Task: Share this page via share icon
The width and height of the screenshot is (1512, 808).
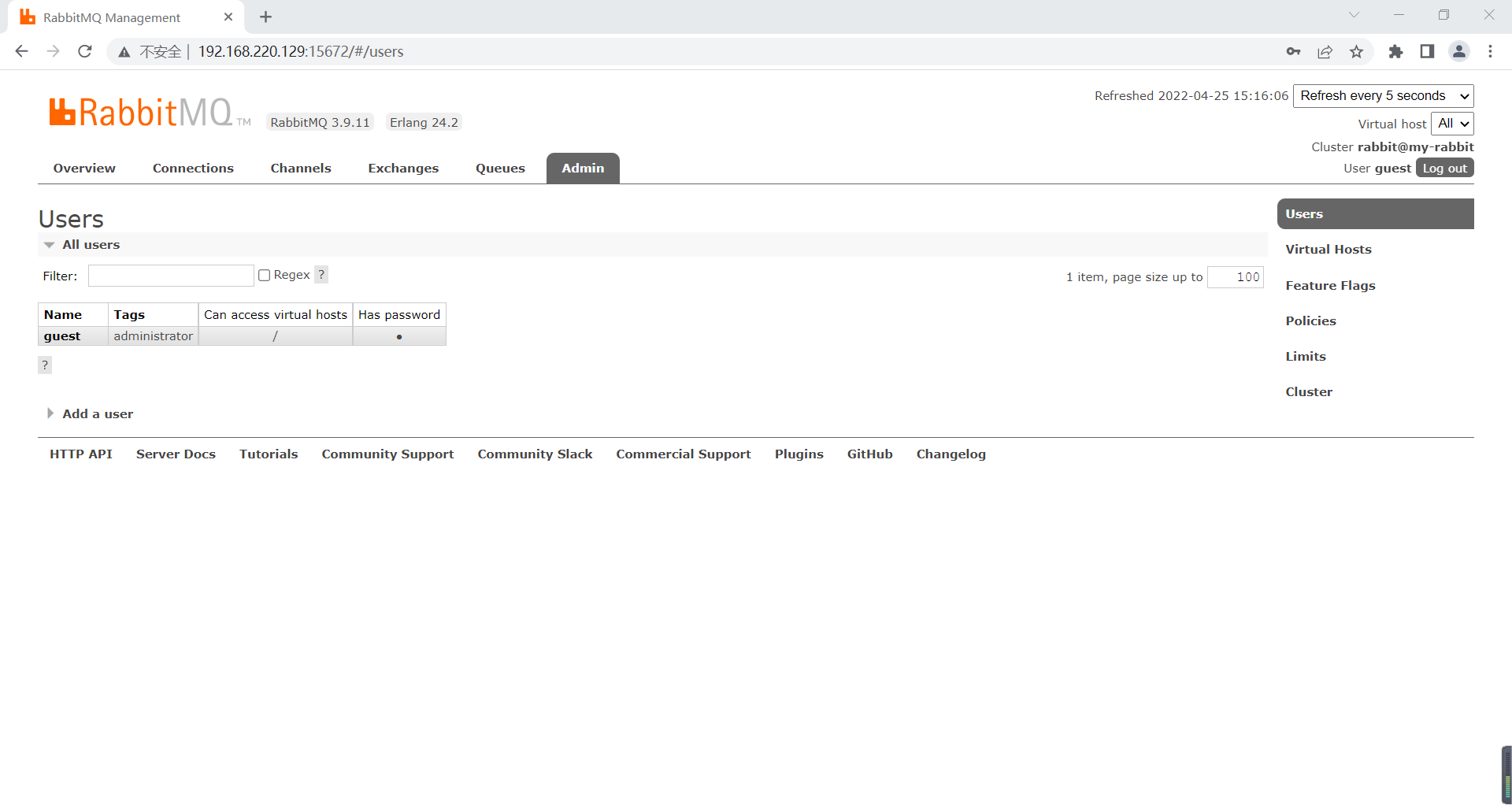Action: coord(1325,51)
